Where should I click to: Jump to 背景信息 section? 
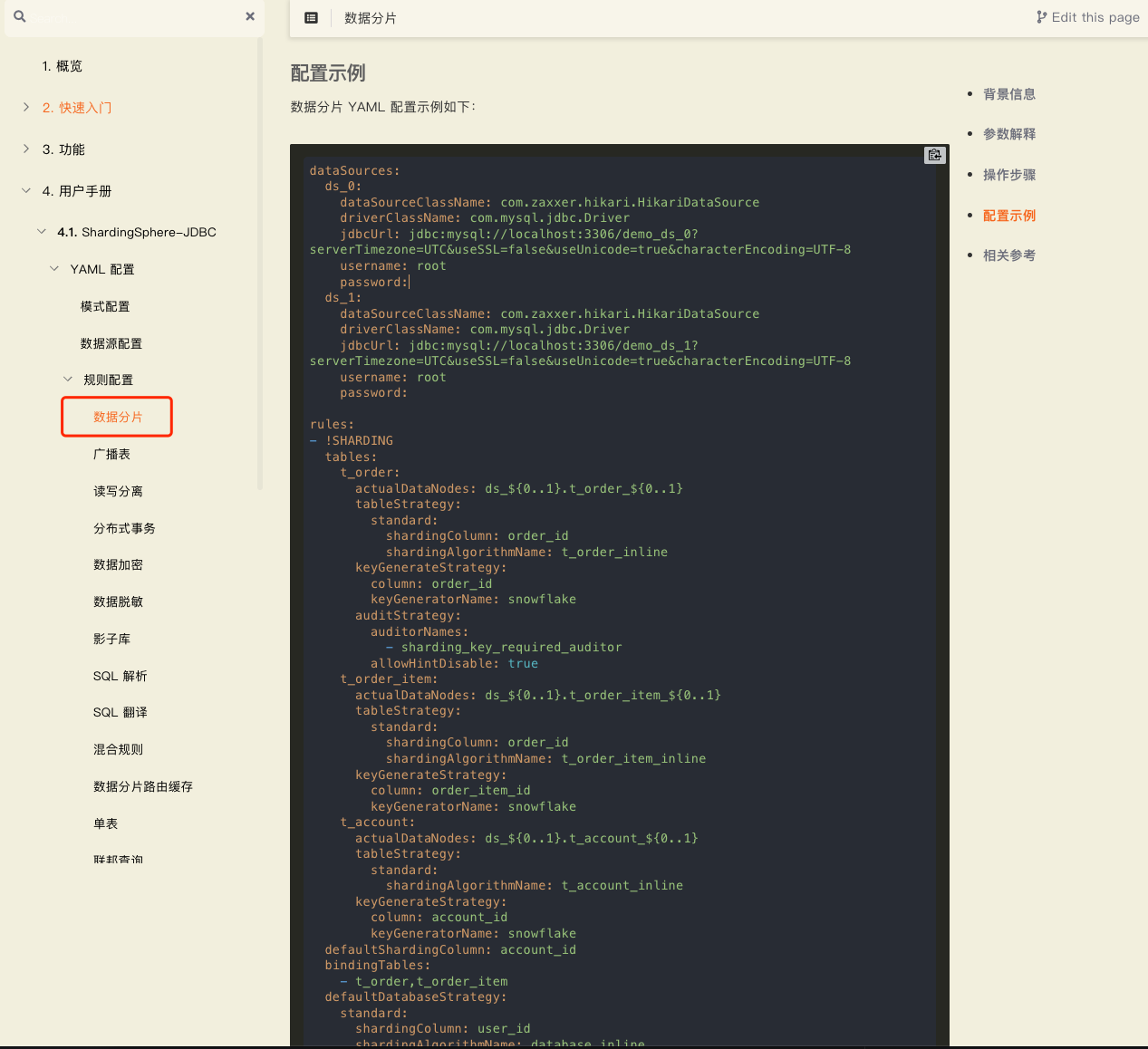point(1008,94)
